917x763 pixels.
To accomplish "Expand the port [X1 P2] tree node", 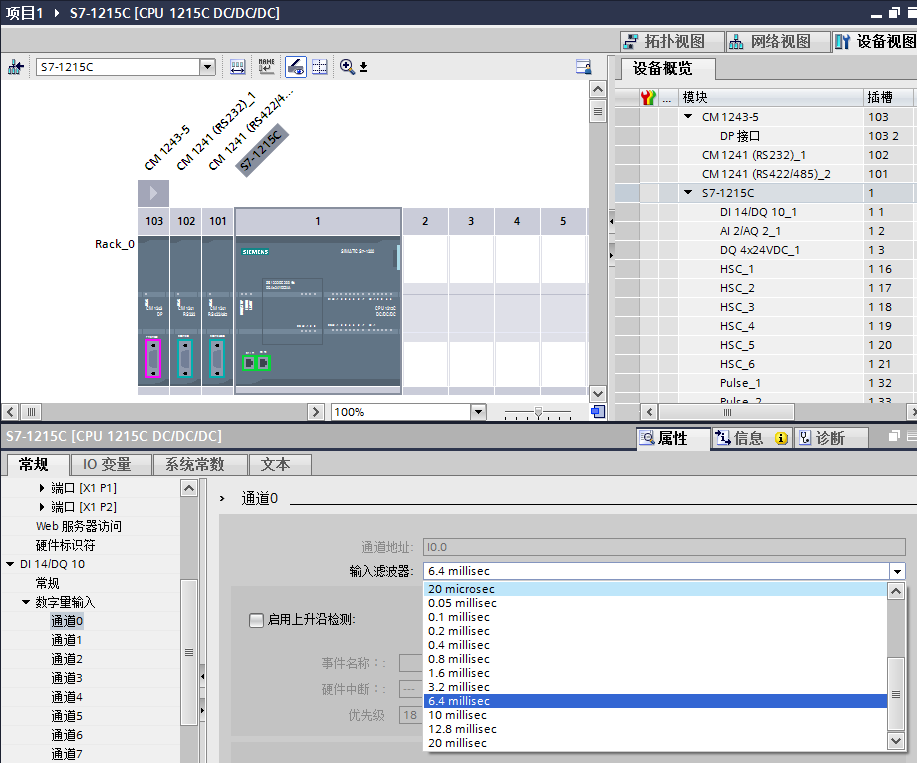I will 42,506.
